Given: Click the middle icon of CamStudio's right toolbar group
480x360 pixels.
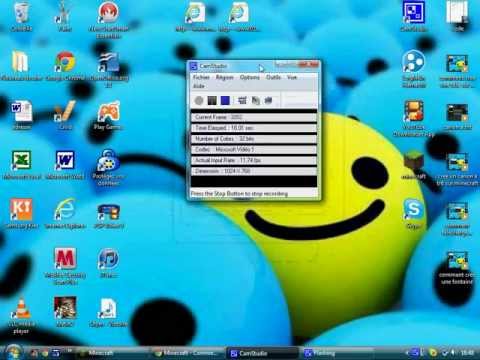Looking at the screenshot, I should [x=256, y=100].
